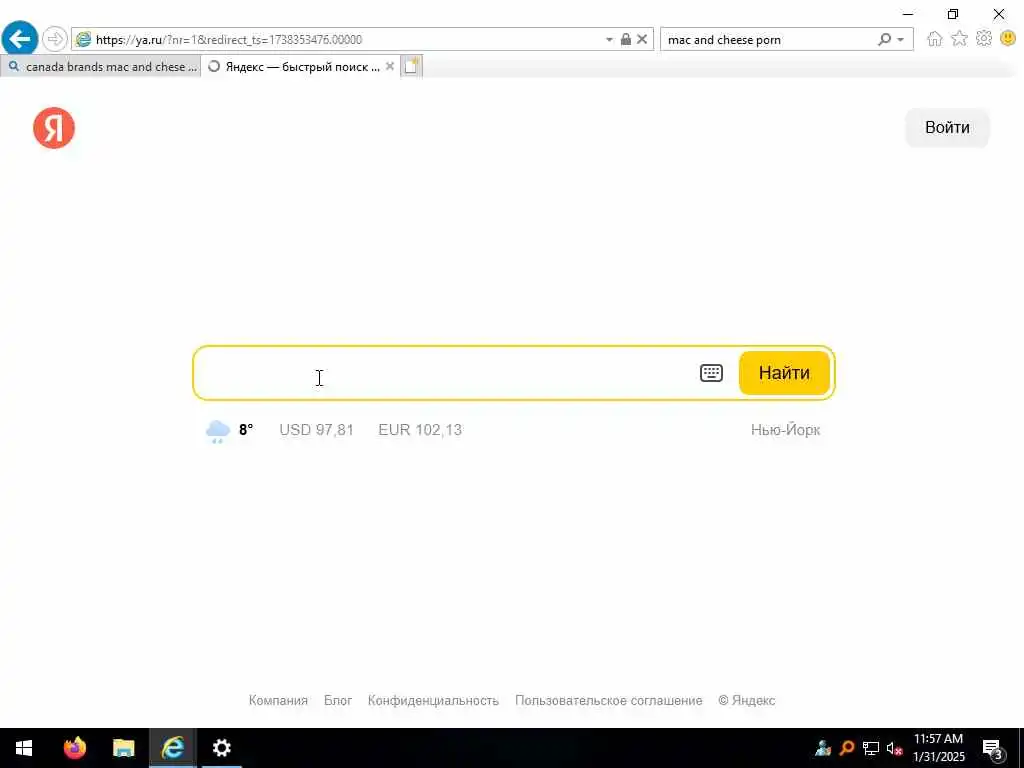The width and height of the screenshot is (1024, 768).
Task: Open the Конфиденциальность footer link
Action: [x=433, y=700]
